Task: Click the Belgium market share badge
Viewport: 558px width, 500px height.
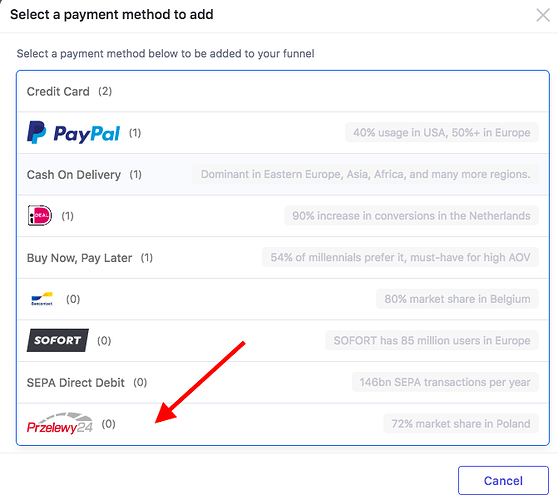Action: click(x=457, y=299)
